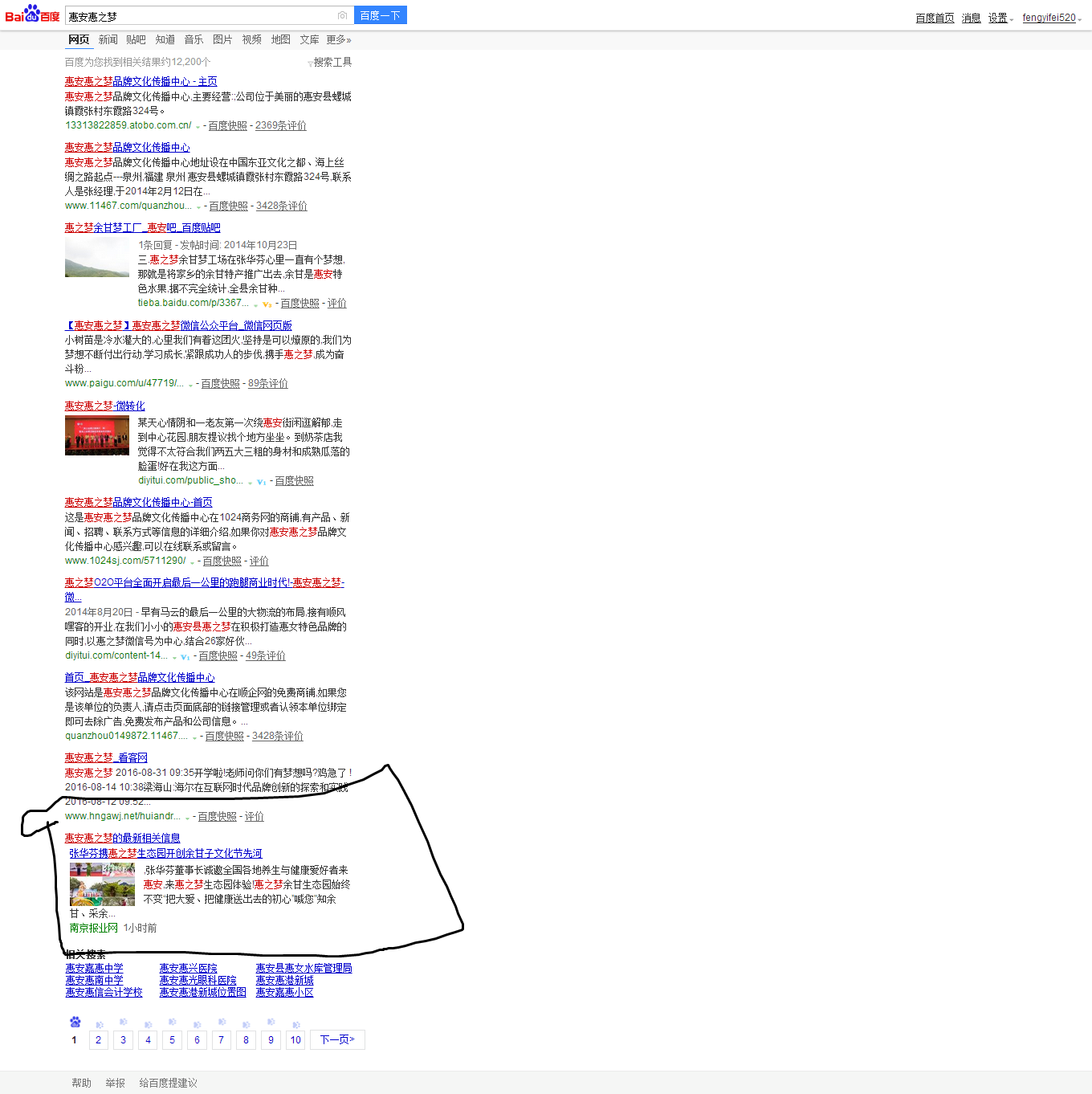Image resolution: width=1092 pixels, height=1094 pixels.
Task: Expand arrow next to www.11467.com/quanzhou URL
Action: [199, 207]
